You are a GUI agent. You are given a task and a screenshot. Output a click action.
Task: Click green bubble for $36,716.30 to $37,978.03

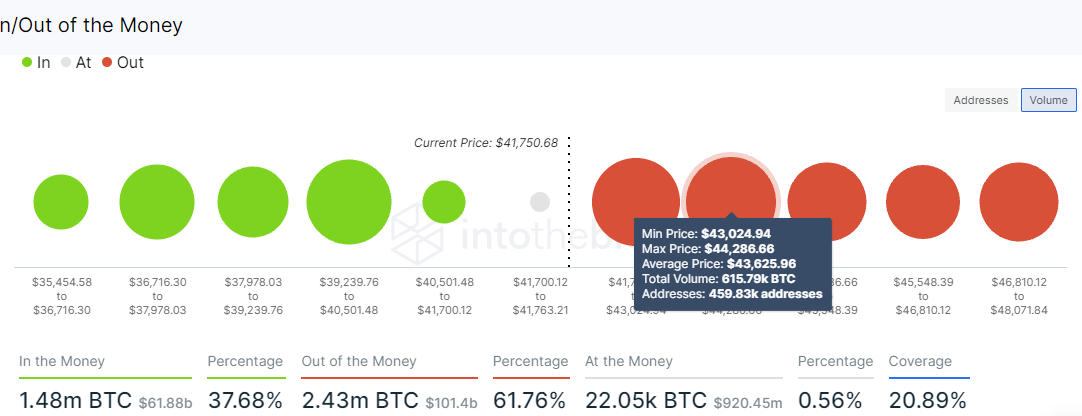point(157,202)
